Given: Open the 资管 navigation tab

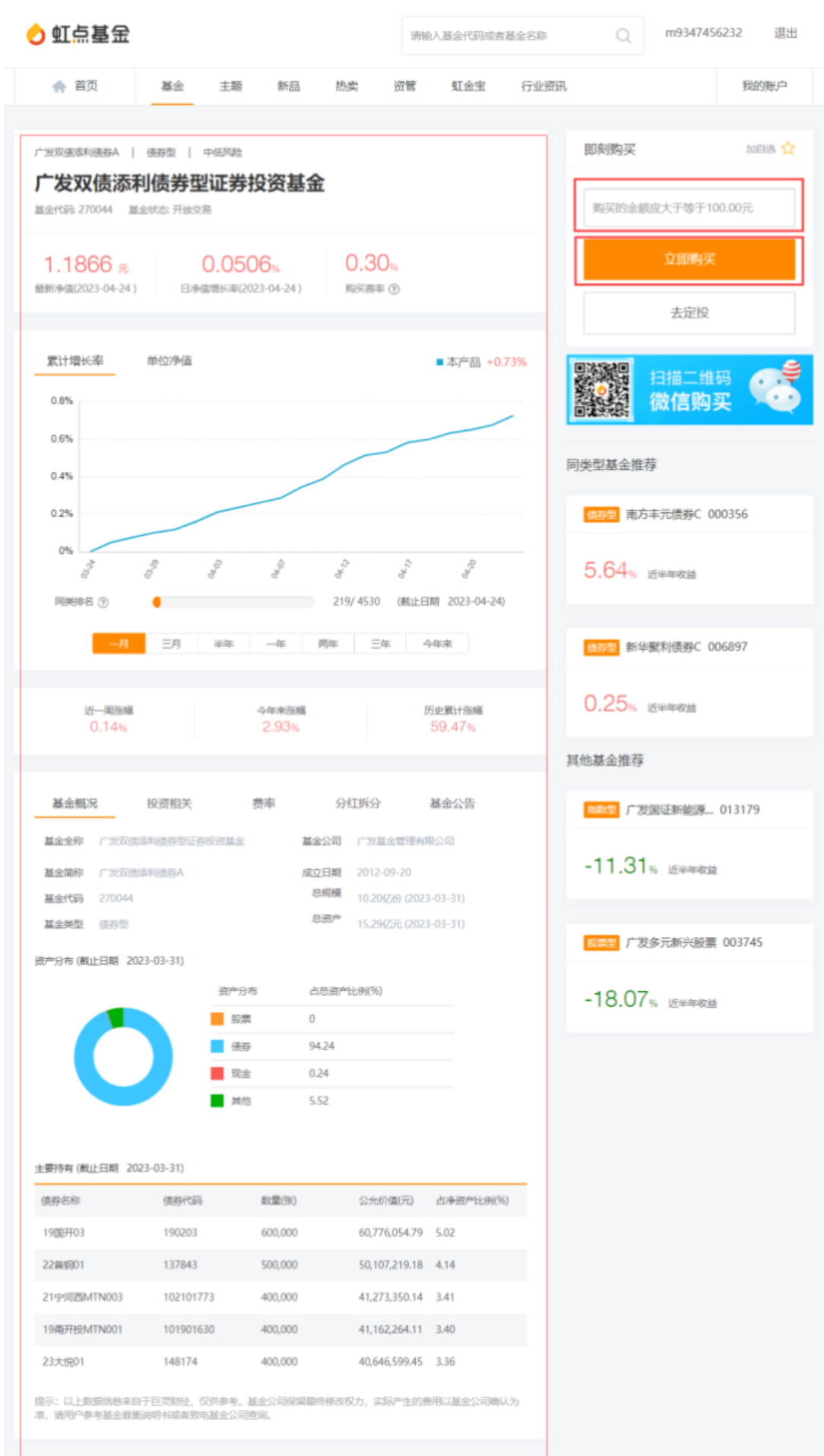Looking at the screenshot, I should [404, 86].
